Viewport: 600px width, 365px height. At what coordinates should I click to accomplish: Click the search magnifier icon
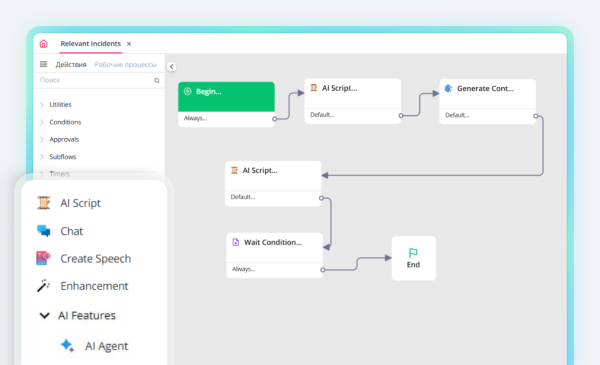point(157,80)
